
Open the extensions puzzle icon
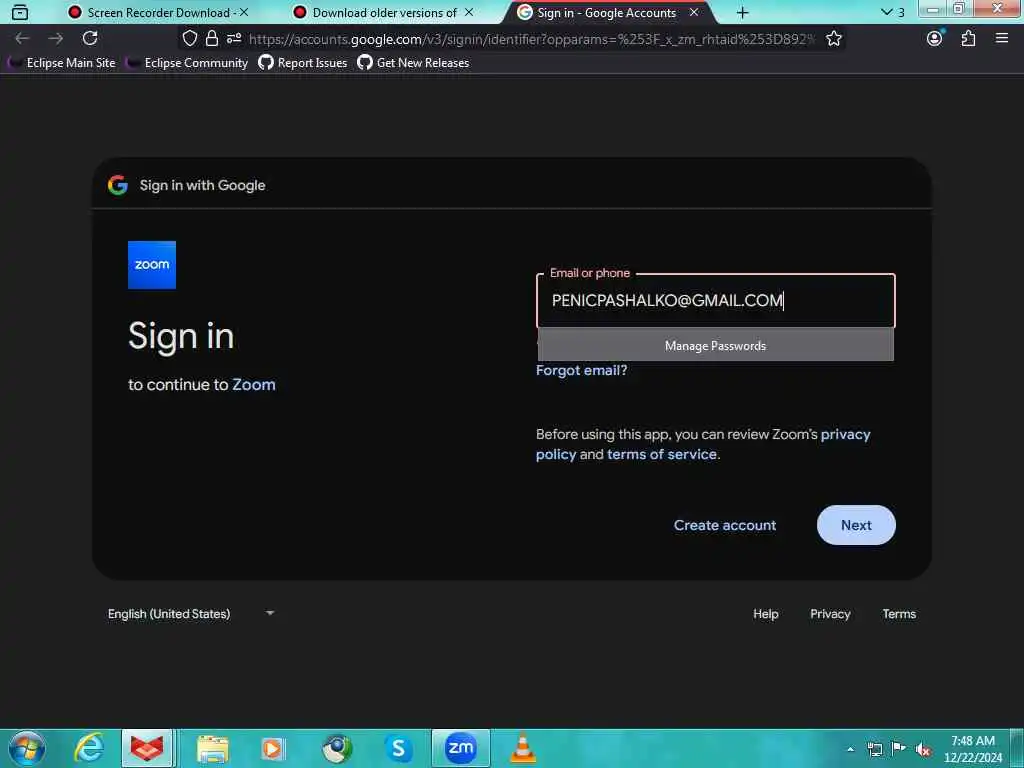[968, 39]
